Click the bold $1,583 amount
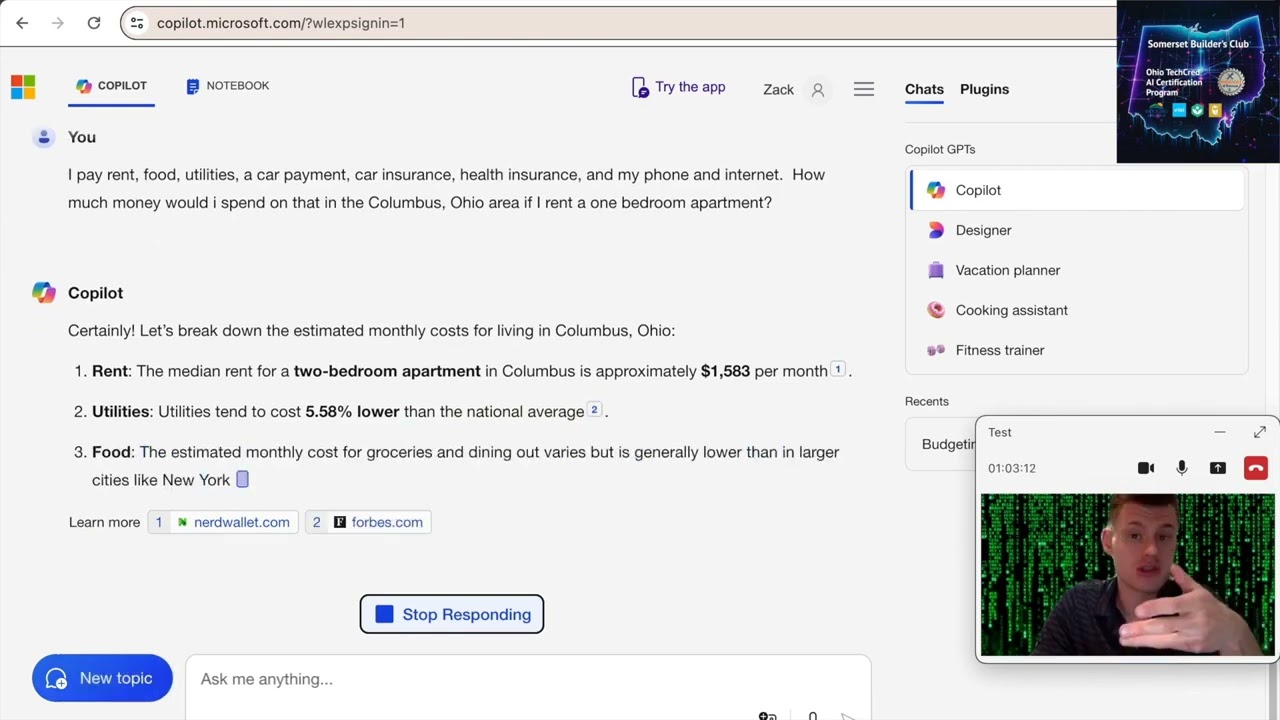The image size is (1280, 720). click(725, 371)
